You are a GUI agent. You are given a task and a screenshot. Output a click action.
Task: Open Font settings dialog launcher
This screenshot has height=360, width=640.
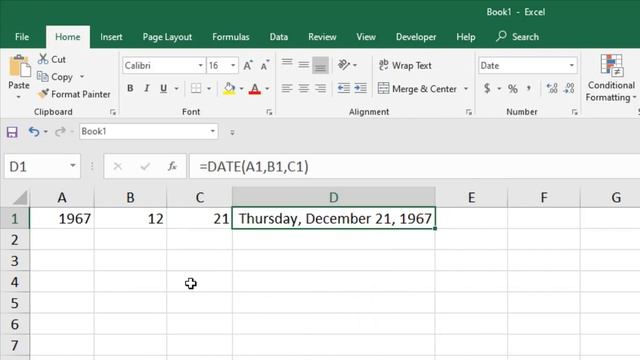pyautogui.click(x=269, y=112)
